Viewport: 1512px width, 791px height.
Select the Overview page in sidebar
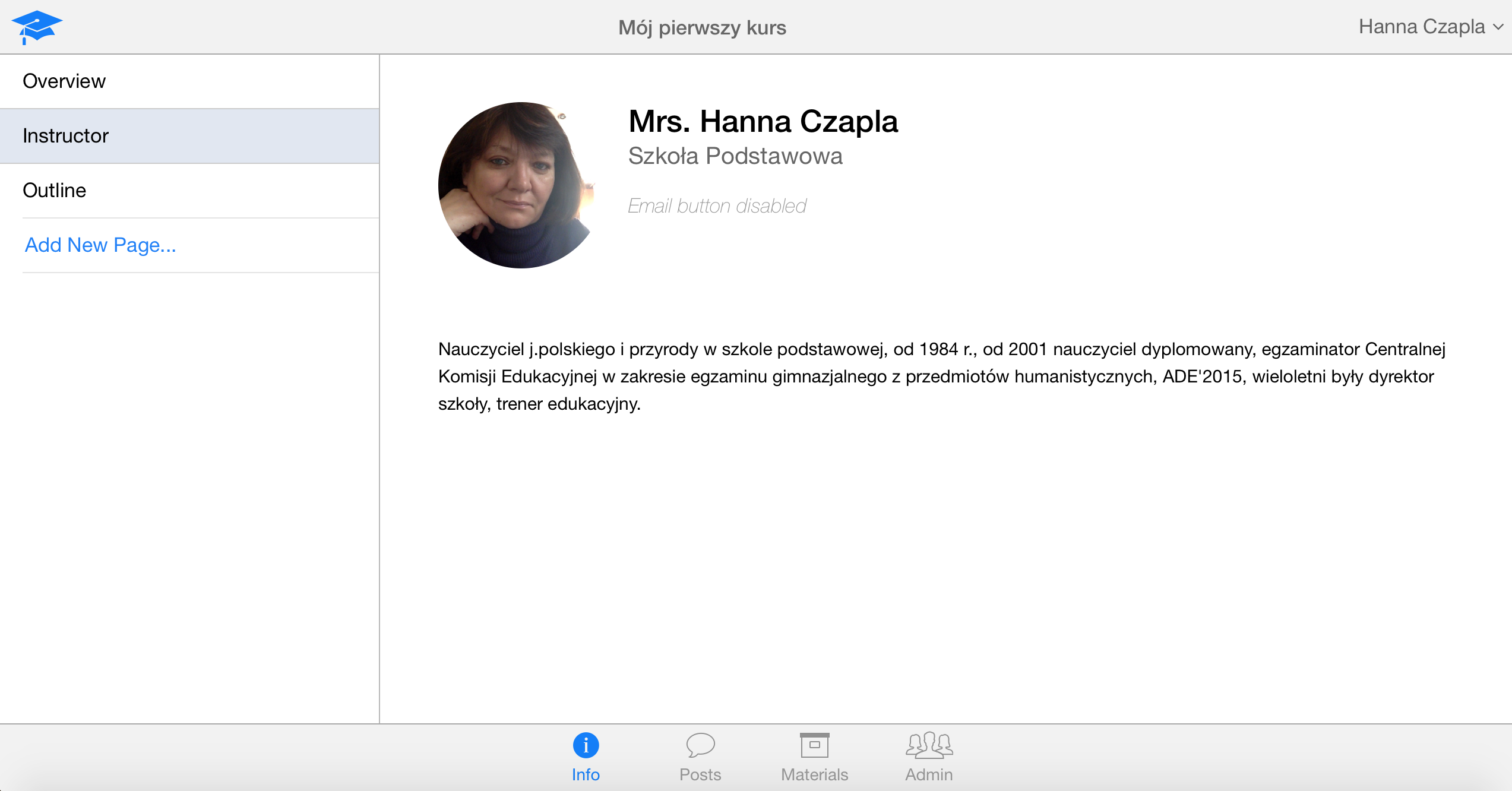coord(64,81)
